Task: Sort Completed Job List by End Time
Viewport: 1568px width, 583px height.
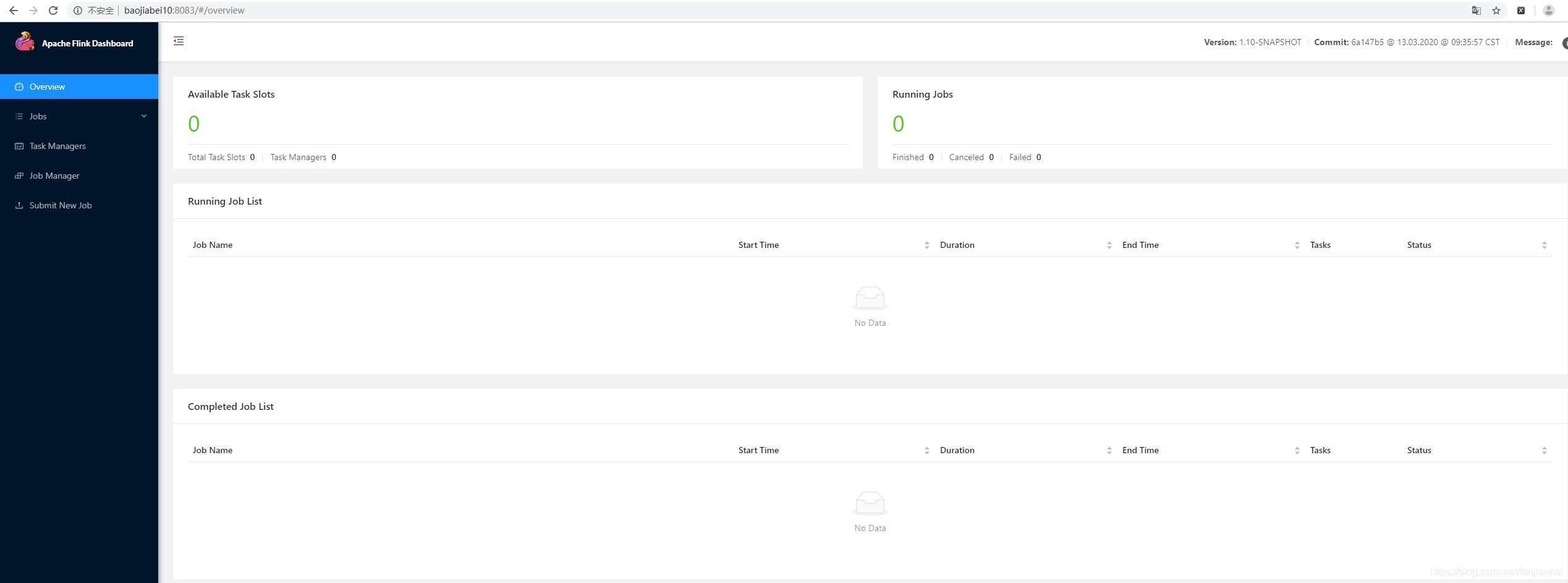Action: point(1297,451)
